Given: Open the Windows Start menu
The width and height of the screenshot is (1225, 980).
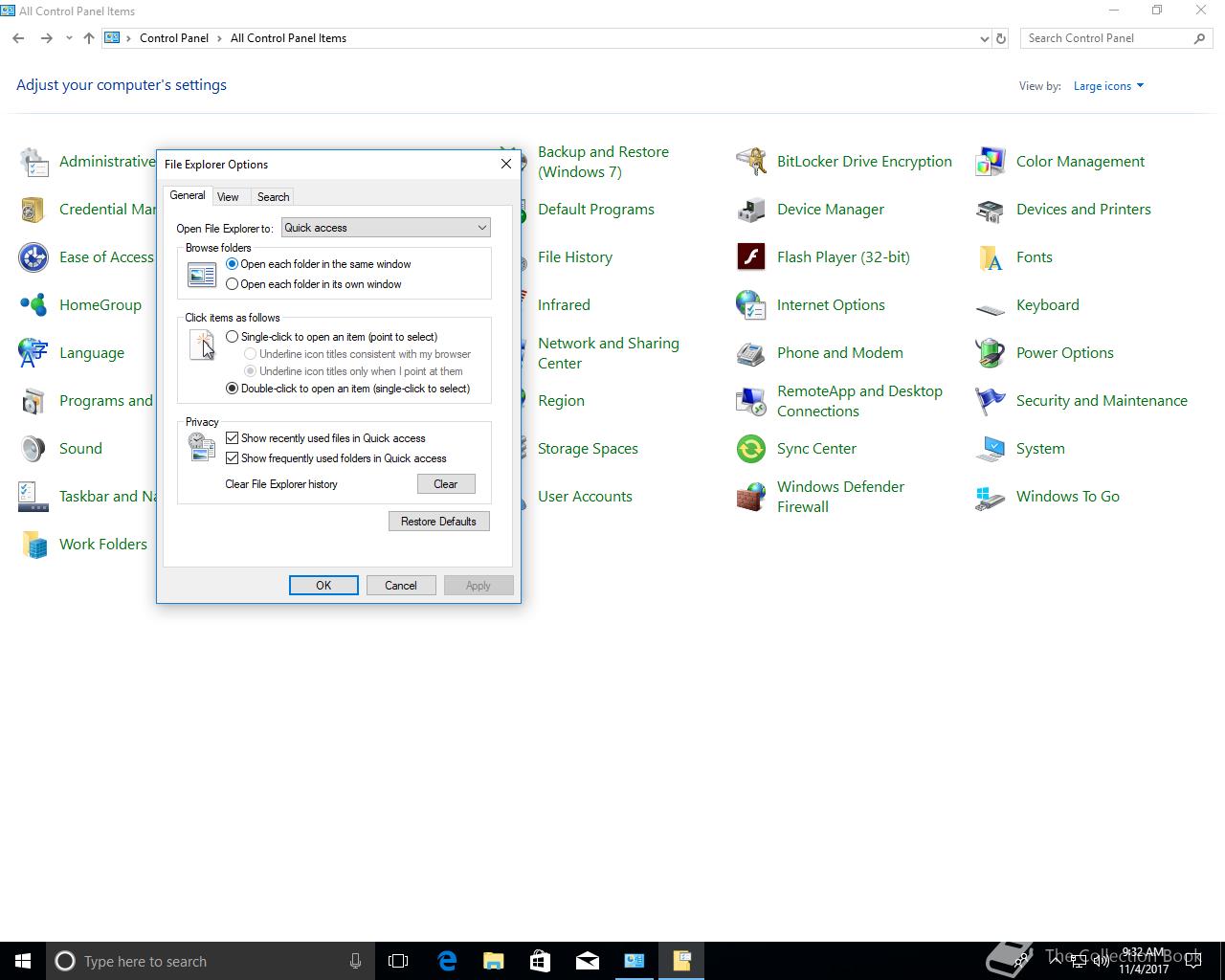Looking at the screenshot, I should tap(23, 961).
